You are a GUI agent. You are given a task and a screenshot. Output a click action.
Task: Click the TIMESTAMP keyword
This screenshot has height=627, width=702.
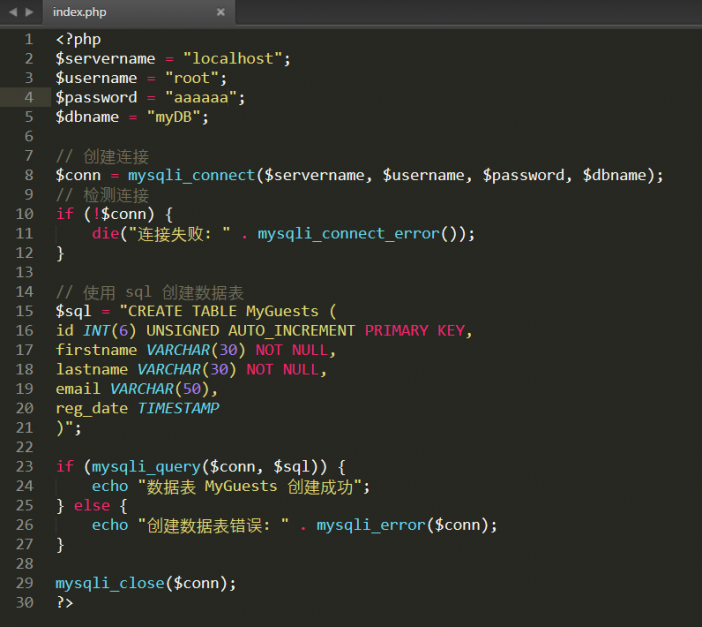[178, 408]
